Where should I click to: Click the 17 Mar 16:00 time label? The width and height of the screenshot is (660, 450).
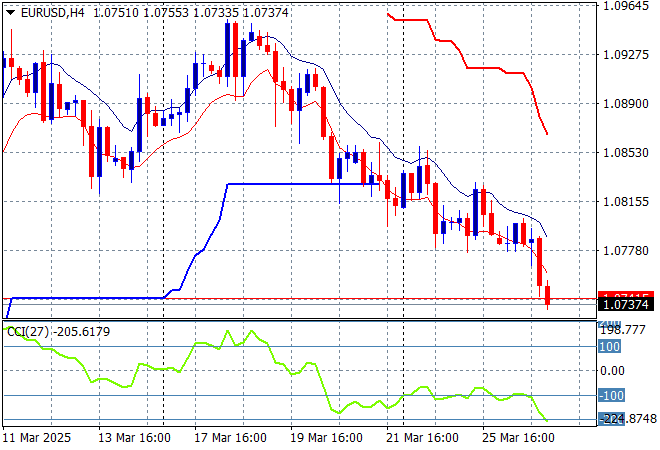230,438
